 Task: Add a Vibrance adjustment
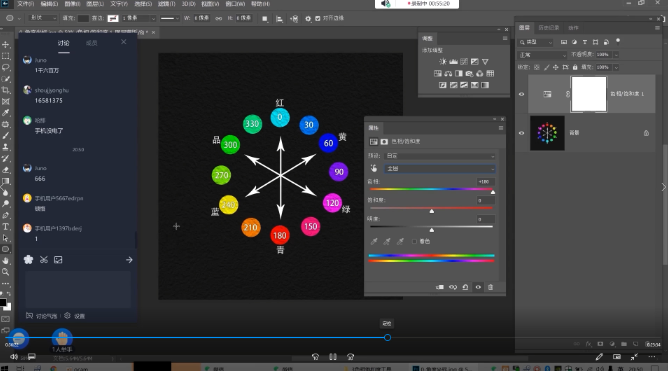click(x=485, y=62)
